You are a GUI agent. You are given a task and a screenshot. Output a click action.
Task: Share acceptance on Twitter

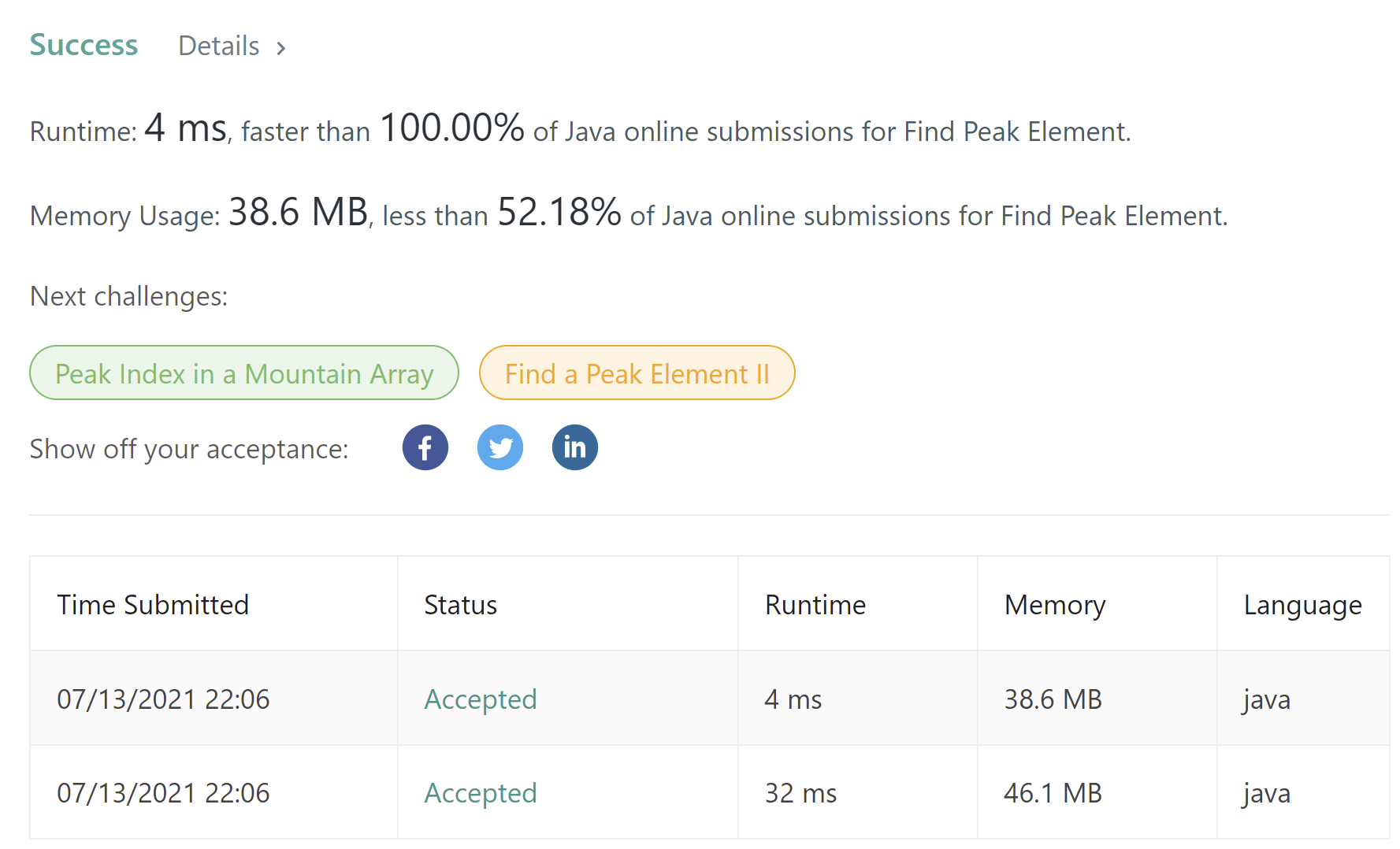[500, 447]
